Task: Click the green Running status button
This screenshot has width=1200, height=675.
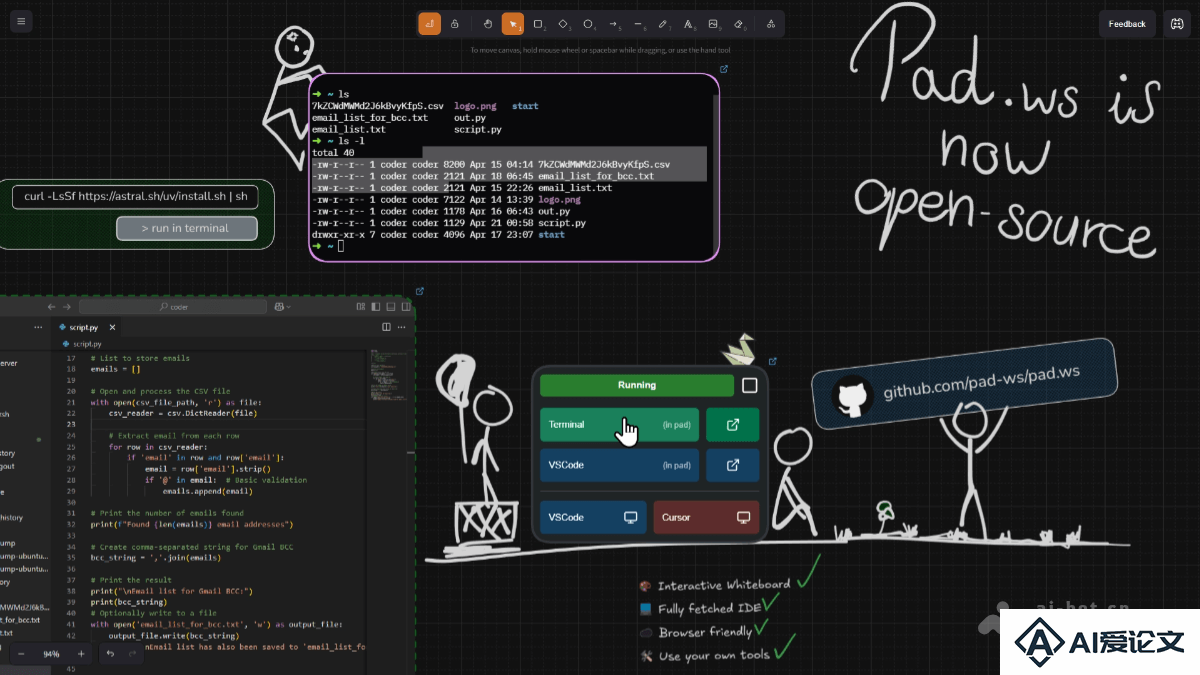Action: pos(637,385)
